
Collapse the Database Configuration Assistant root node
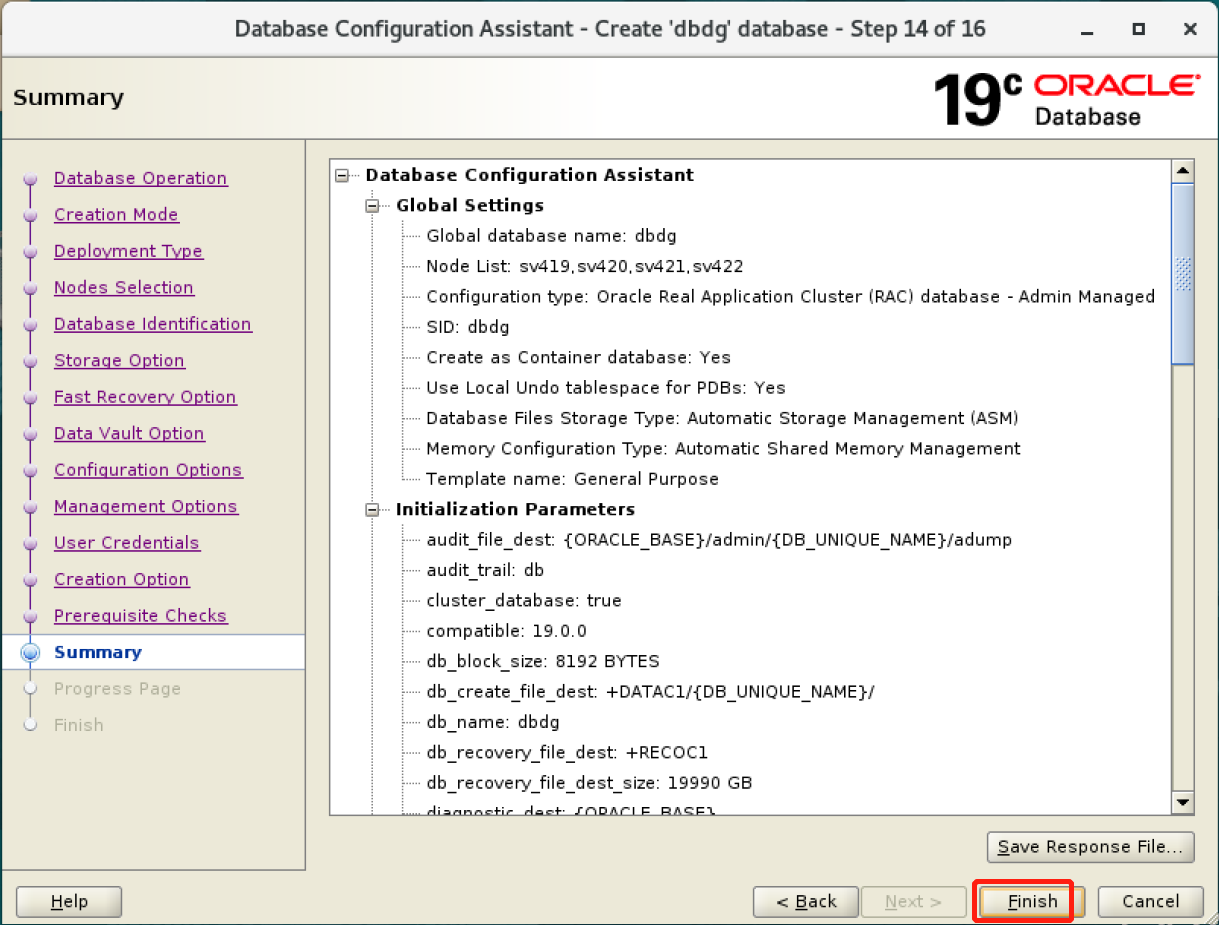343,175
